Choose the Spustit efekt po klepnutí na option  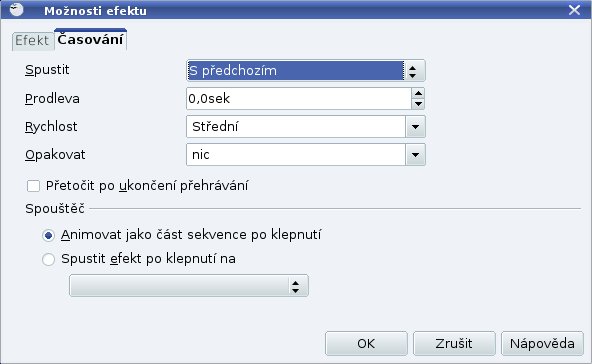[x=48, y=259]
